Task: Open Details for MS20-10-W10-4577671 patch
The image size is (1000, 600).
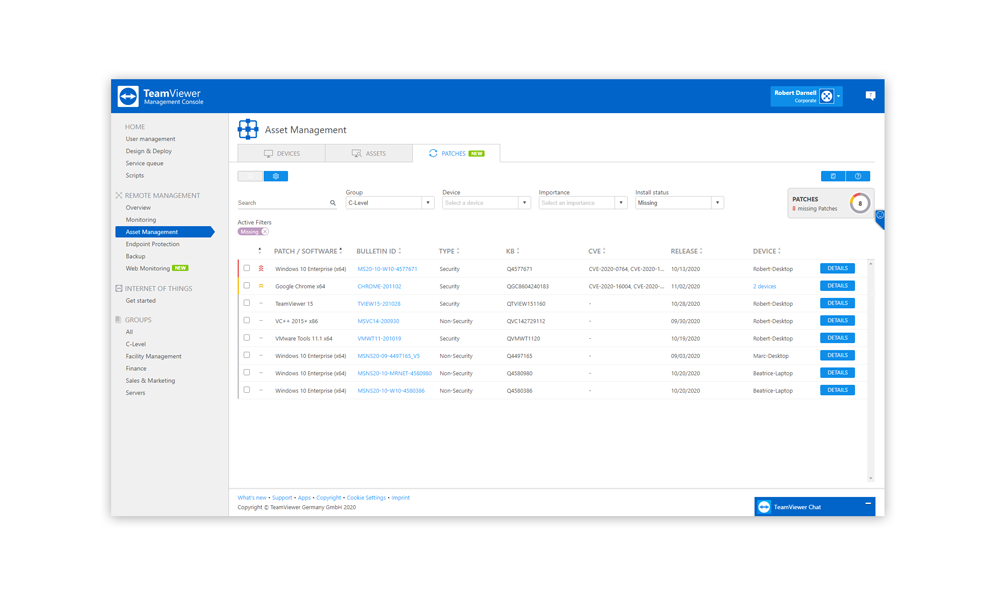Action: (837, 268)
